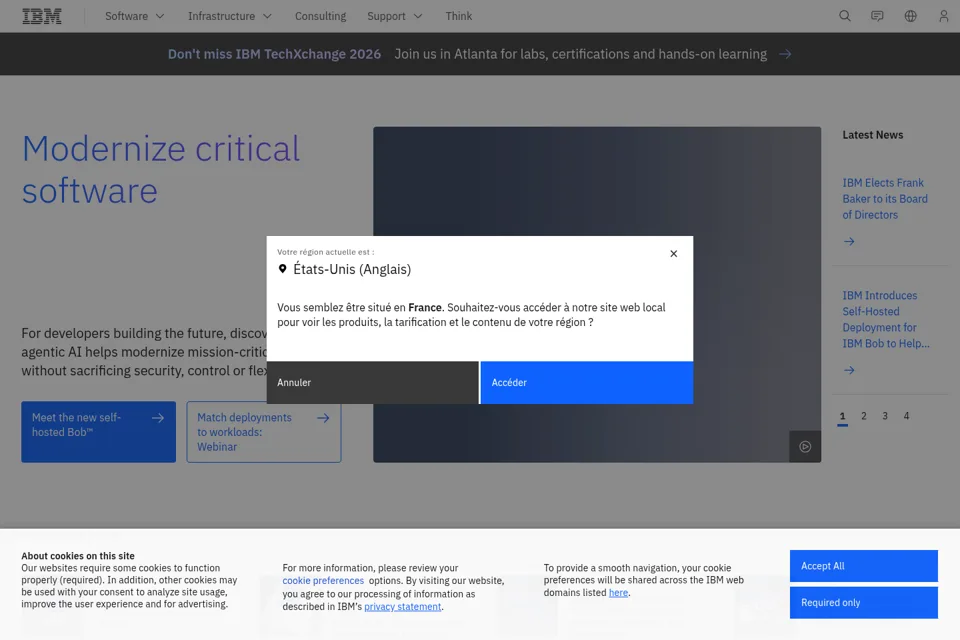Go to news page 2
This screenshot has width=960, height=640.
coord(864,416)
